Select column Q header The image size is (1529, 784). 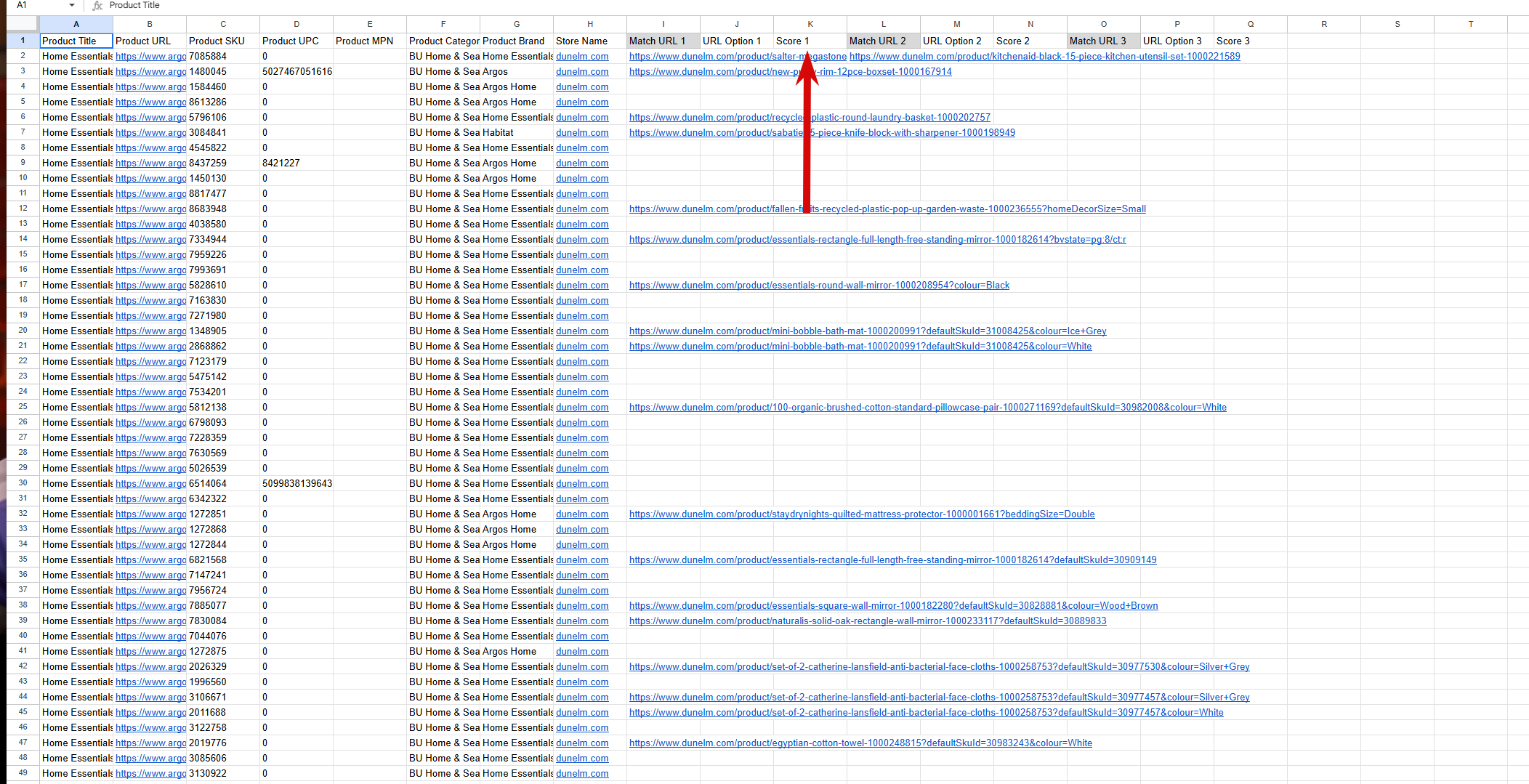pos(1251,24)
